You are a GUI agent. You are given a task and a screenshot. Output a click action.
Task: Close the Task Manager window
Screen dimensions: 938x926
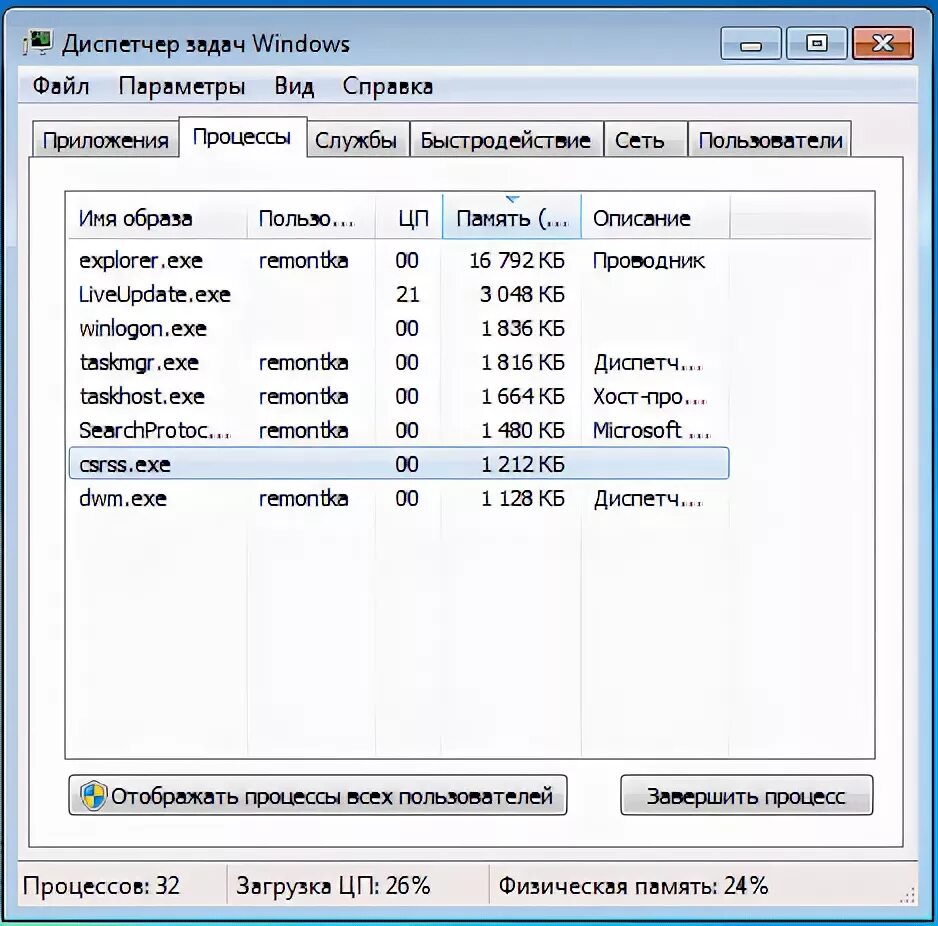point(883,43)
